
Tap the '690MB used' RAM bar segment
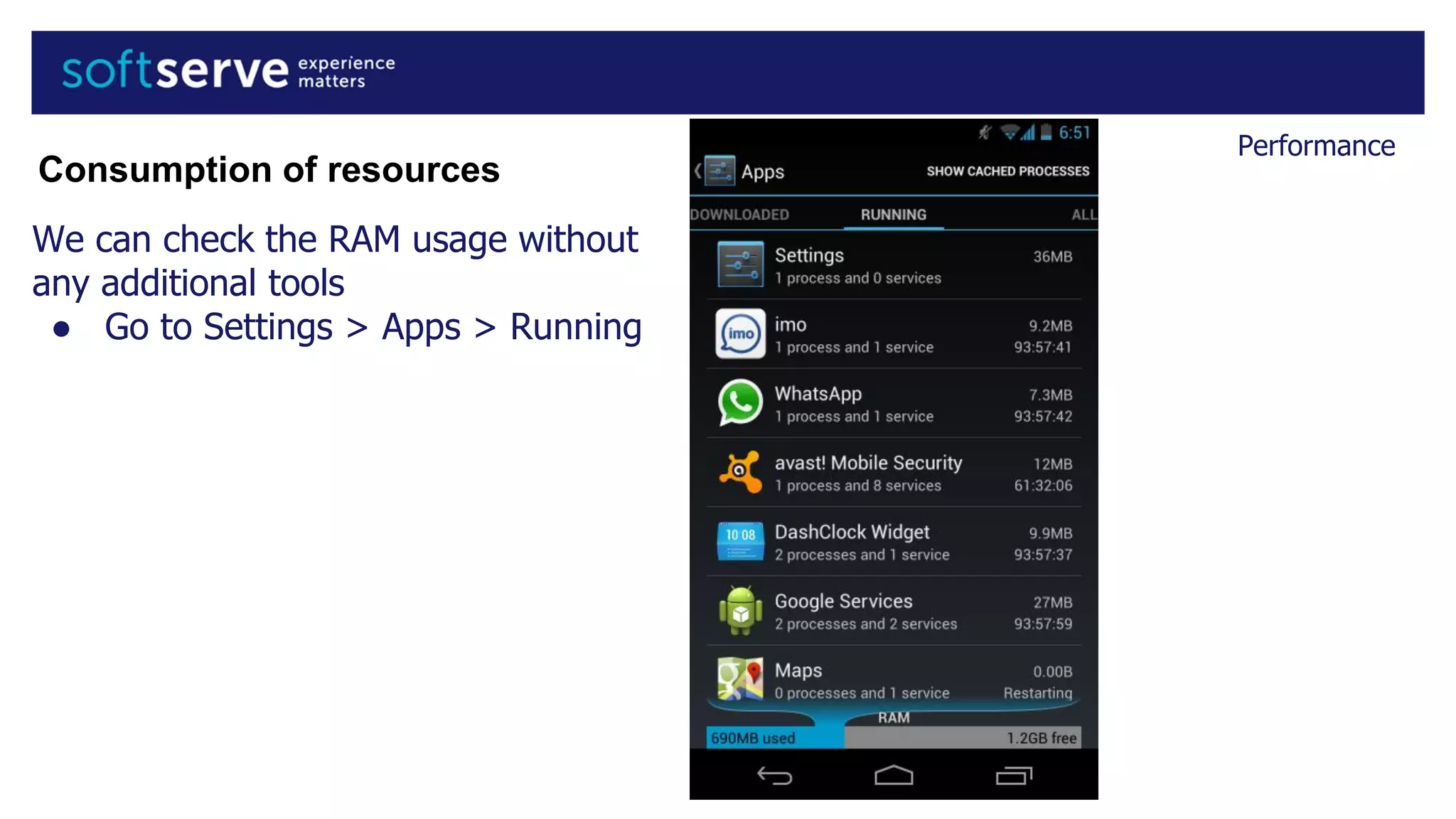click(x=775, y=737)
